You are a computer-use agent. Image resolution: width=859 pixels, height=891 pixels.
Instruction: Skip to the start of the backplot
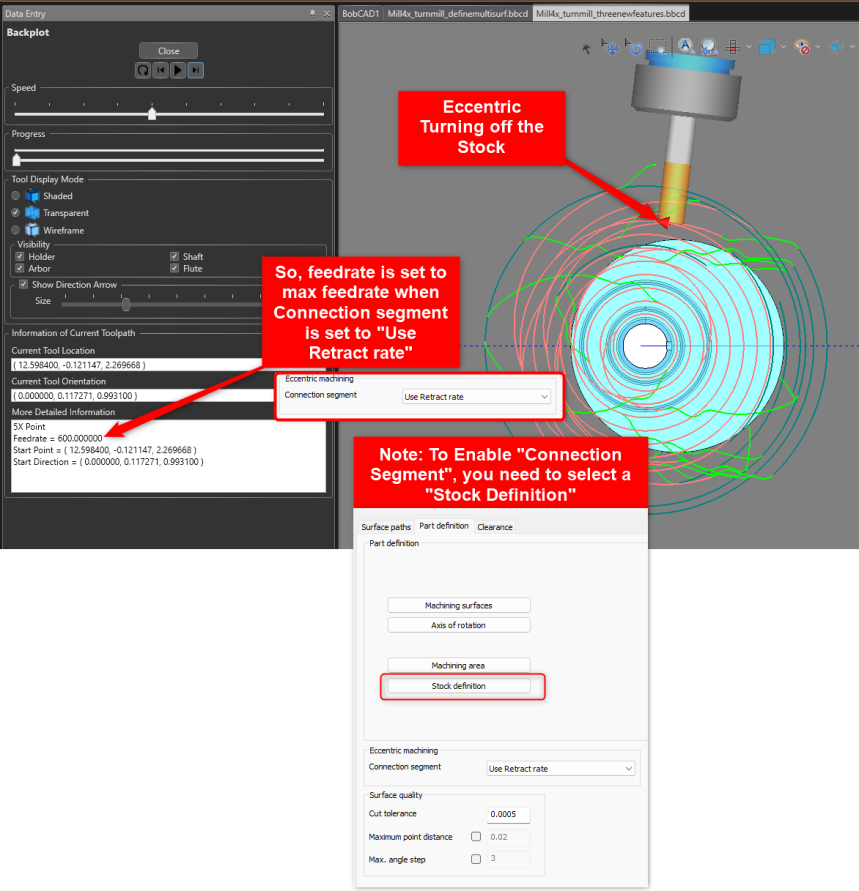click(160, 70)
